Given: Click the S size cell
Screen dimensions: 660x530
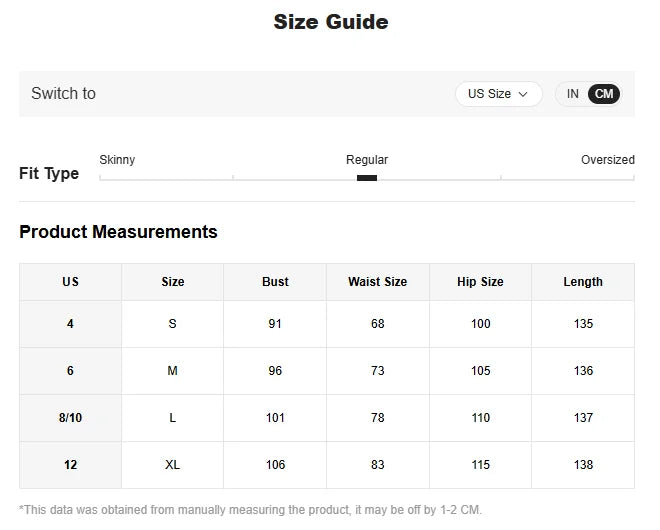Looking at the screenshot, I should (x=173, y=324).
